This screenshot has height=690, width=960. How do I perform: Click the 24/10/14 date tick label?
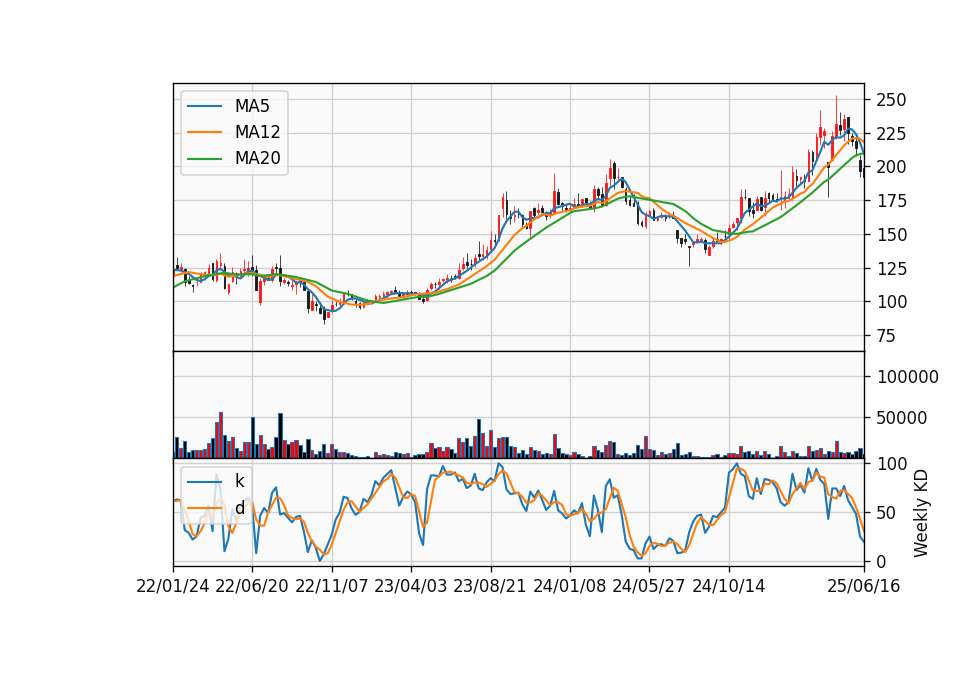[729, 586]
